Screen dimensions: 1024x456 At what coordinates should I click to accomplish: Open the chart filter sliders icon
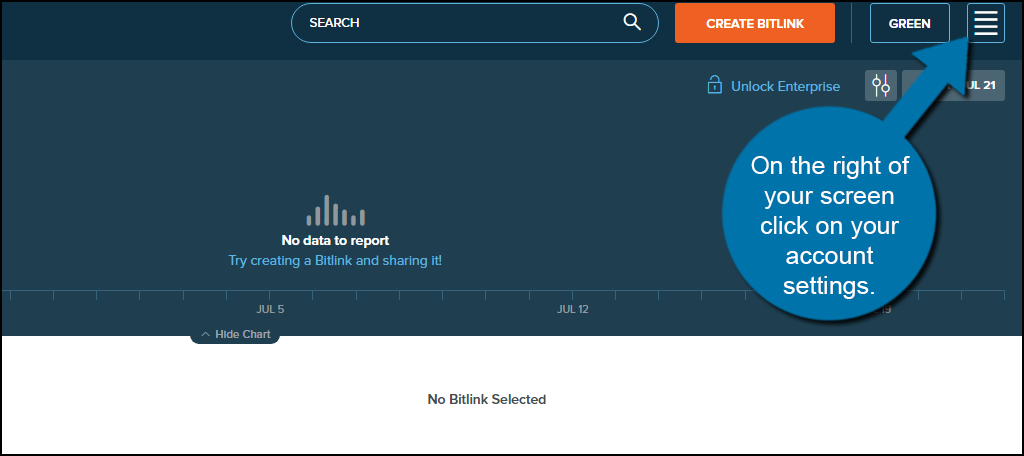click(880, 86)
